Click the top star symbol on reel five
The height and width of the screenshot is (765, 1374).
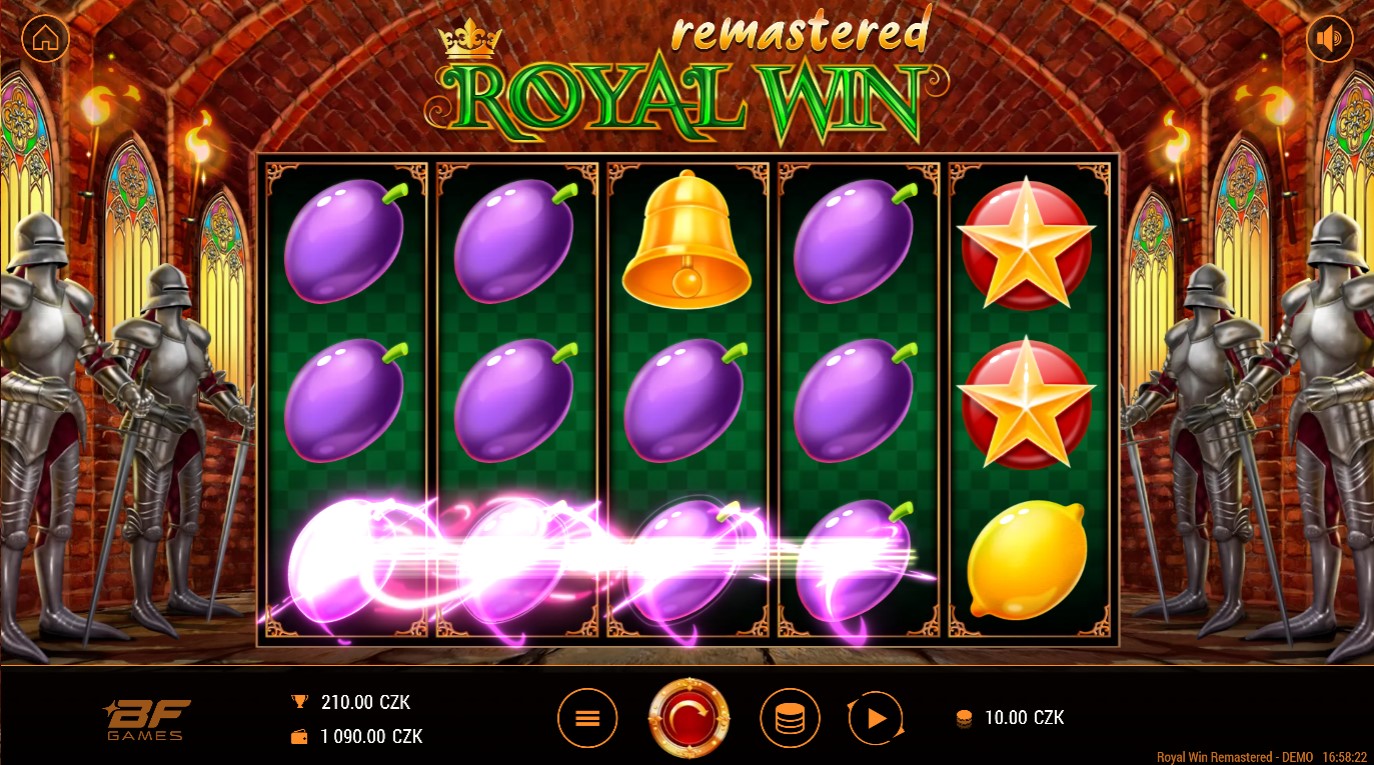1027,245
